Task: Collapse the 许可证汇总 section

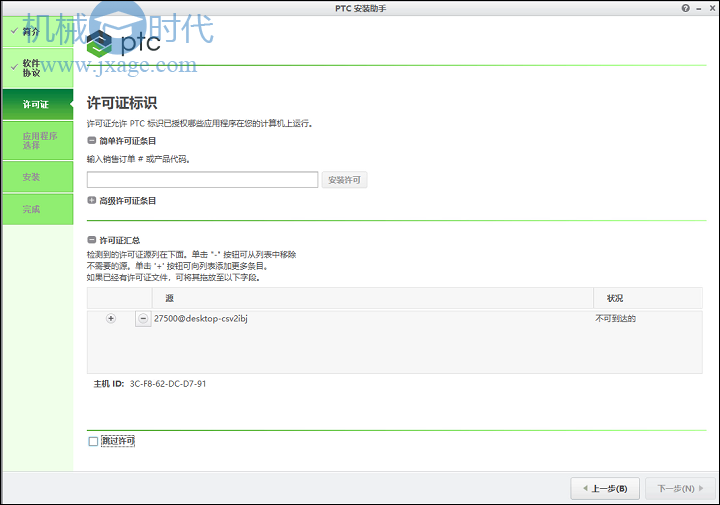Action: pyautogui.click(x=91, y=240)
